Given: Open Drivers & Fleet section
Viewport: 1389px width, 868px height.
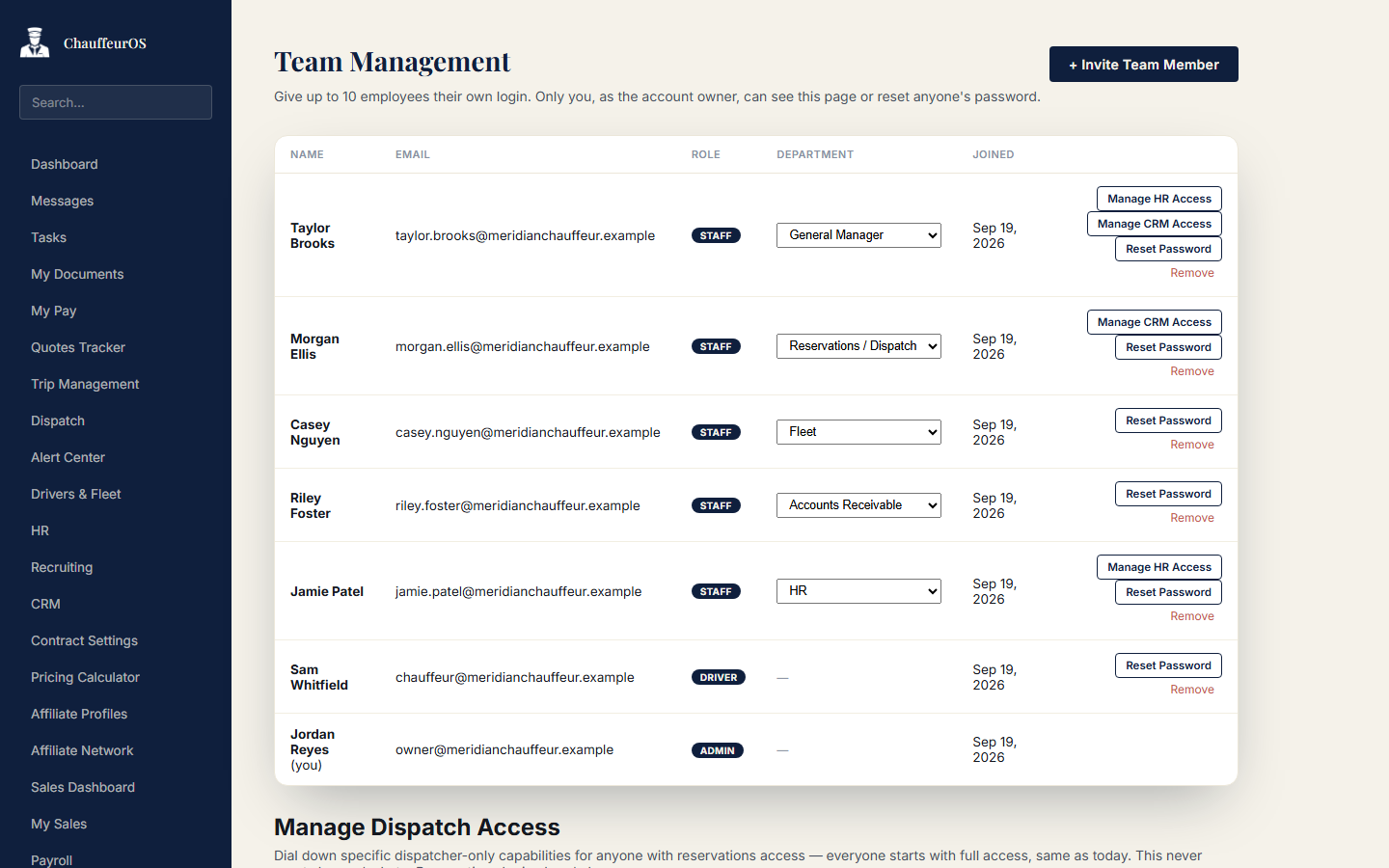Looking at the screenshot, I should pyautogui.click(x=75, y=494).
